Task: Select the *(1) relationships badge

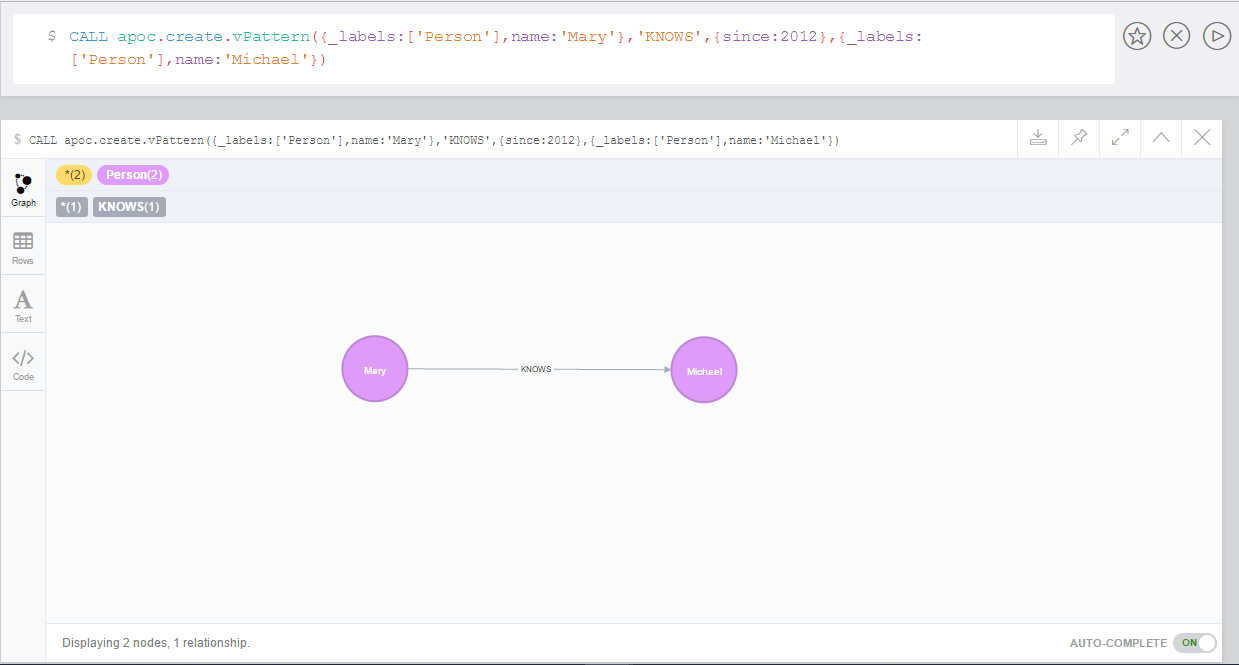Action: point(72,207)
